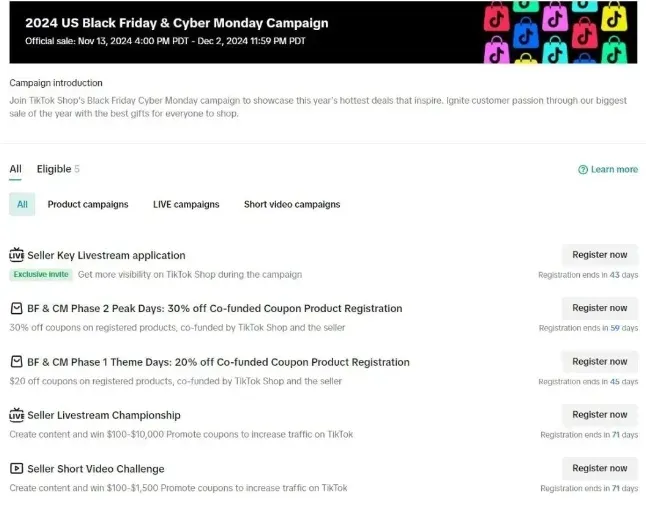Register now for Seller Short Video Challenge
The height and width of the screenshot is (508, 646).
(599, 467)
